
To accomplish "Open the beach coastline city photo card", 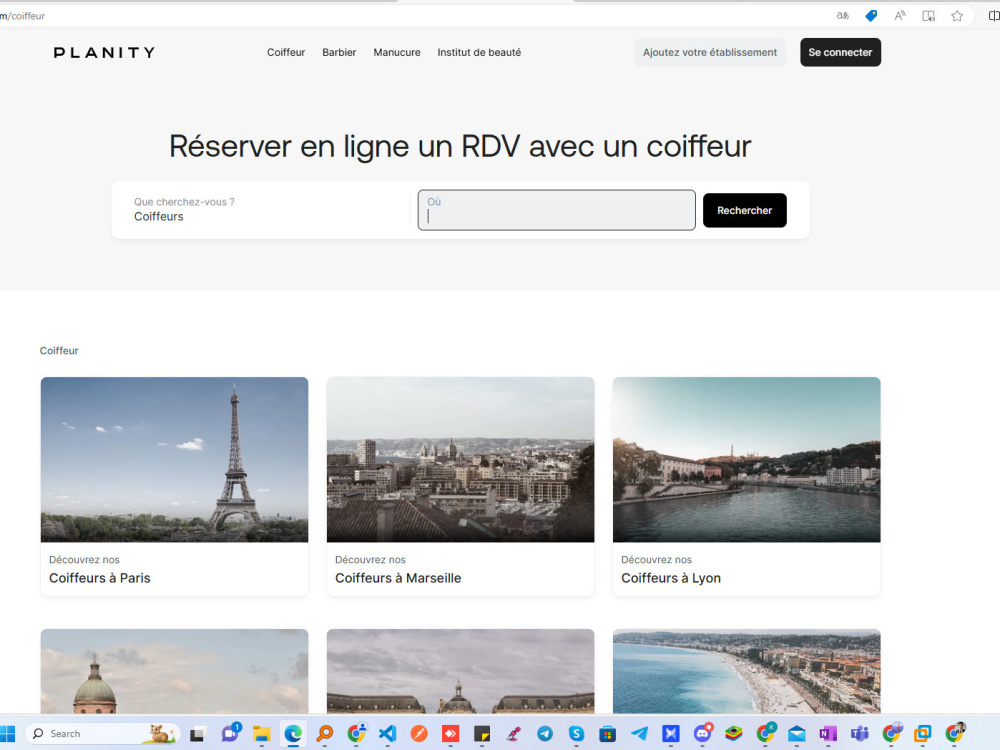I will coord(747,671).
